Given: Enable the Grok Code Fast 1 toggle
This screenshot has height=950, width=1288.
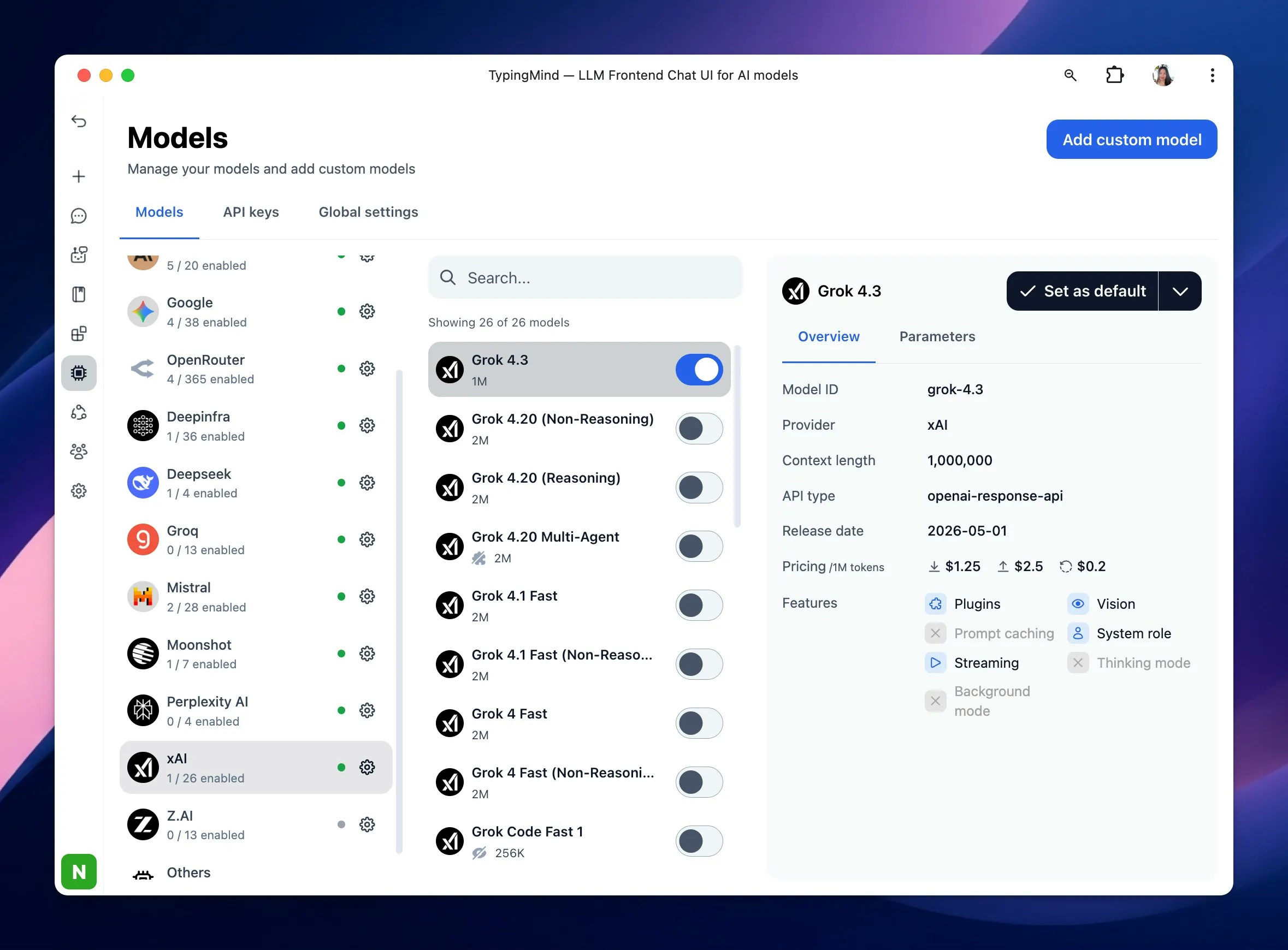Looking at the screenshot, I should 699,841.
